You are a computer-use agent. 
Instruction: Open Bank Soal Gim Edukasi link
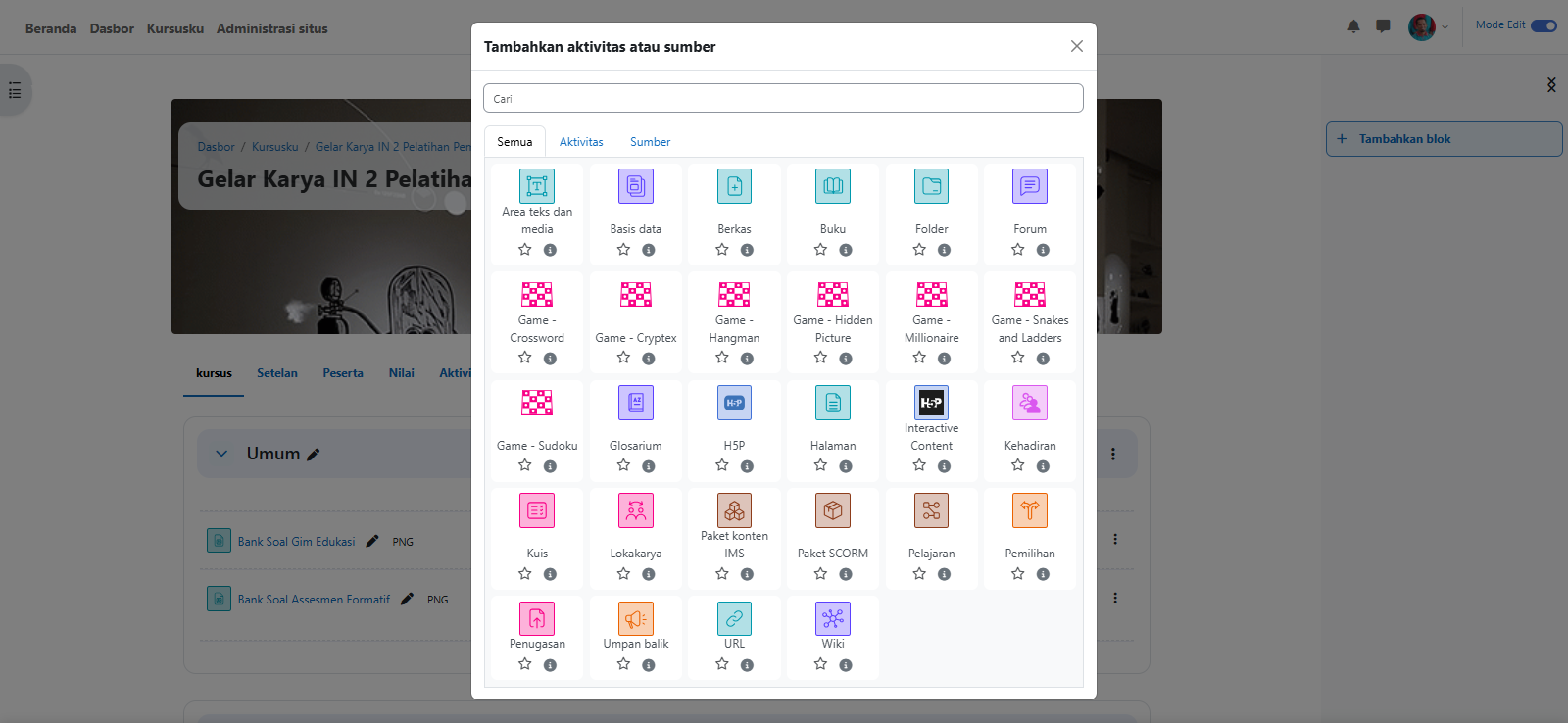coord(296,542)
